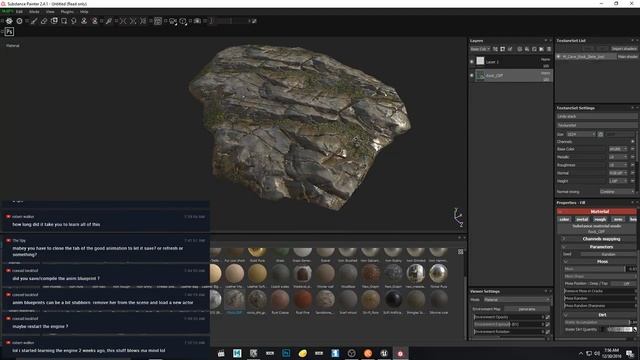Open the Normal format dropdown
Viewport: 640px width, 360px height.
tap(617, 173)
